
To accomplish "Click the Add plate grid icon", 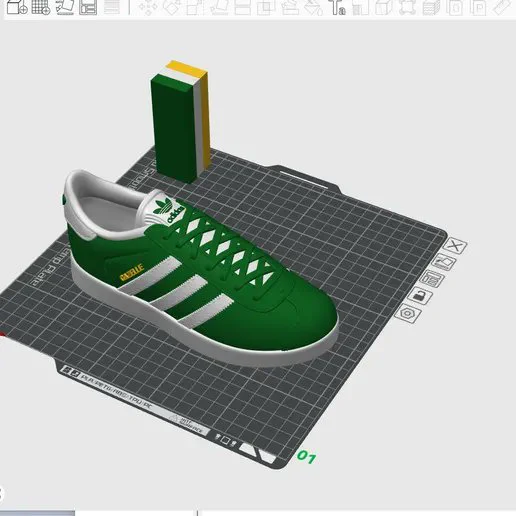I will [x=41, y=7].
